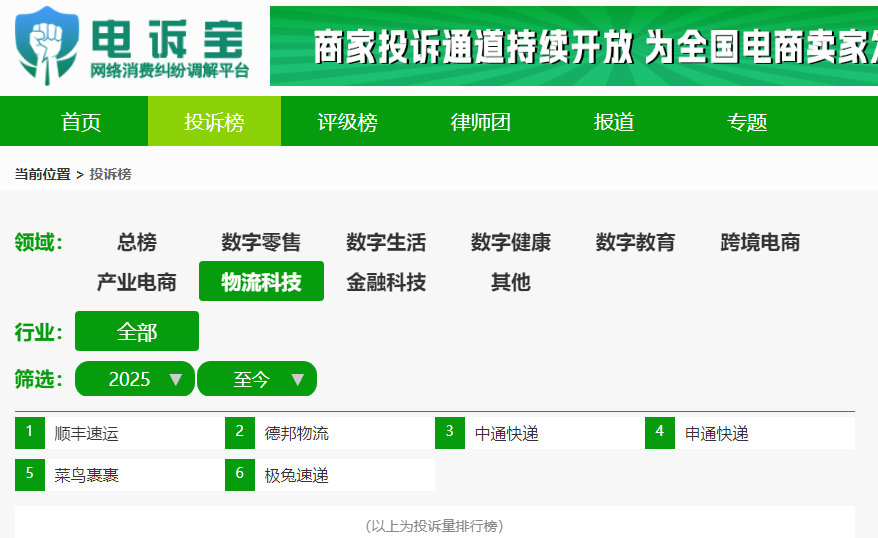Screen dimensions: 878x538
Task: Click the 全部 industry button
Action: tap(137, 331)
